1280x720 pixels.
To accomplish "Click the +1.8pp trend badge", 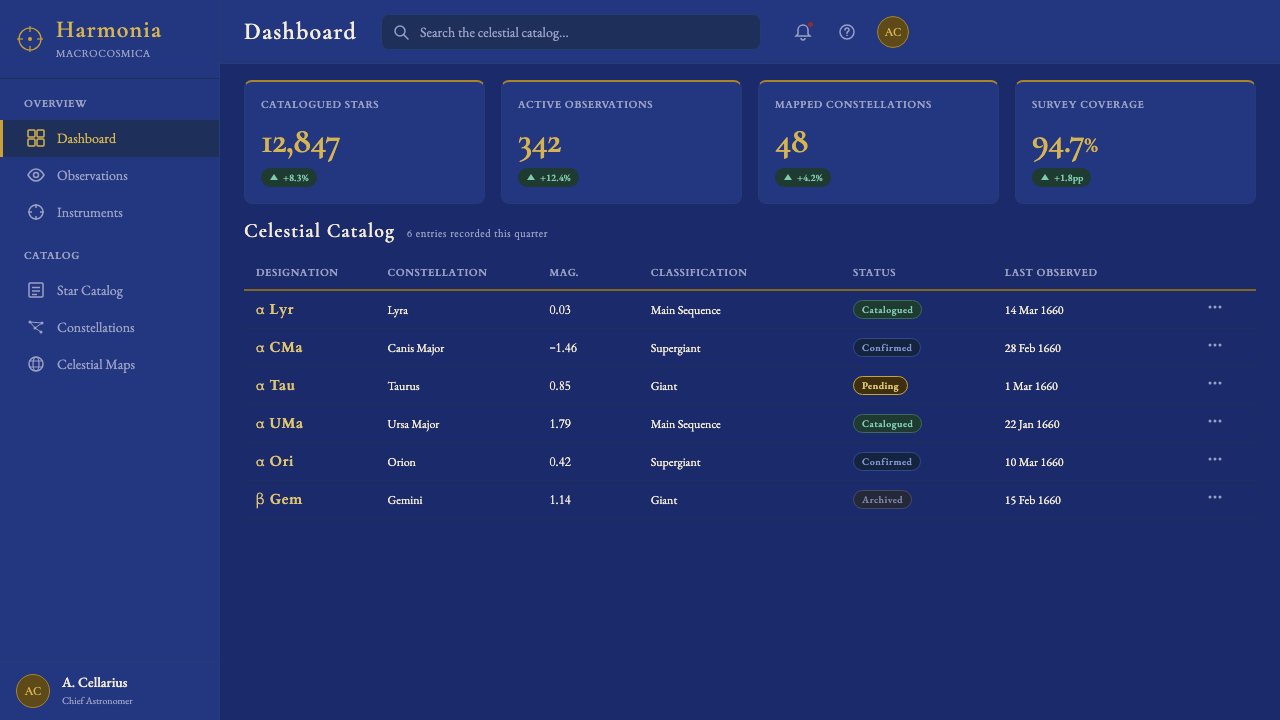I will pos(1062,178).
